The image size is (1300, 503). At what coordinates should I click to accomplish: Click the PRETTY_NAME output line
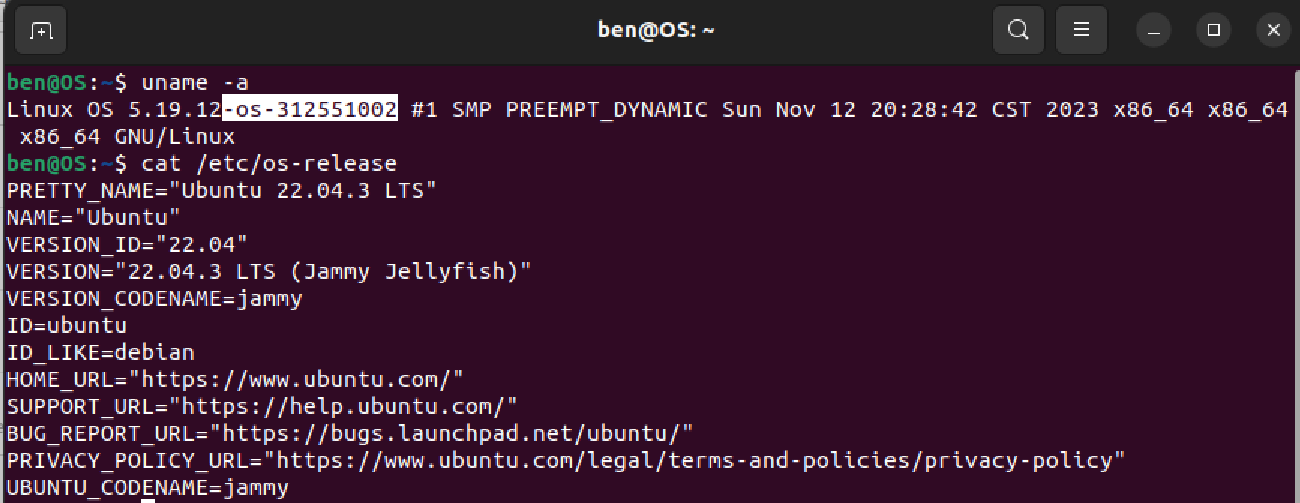coord(222,190)
